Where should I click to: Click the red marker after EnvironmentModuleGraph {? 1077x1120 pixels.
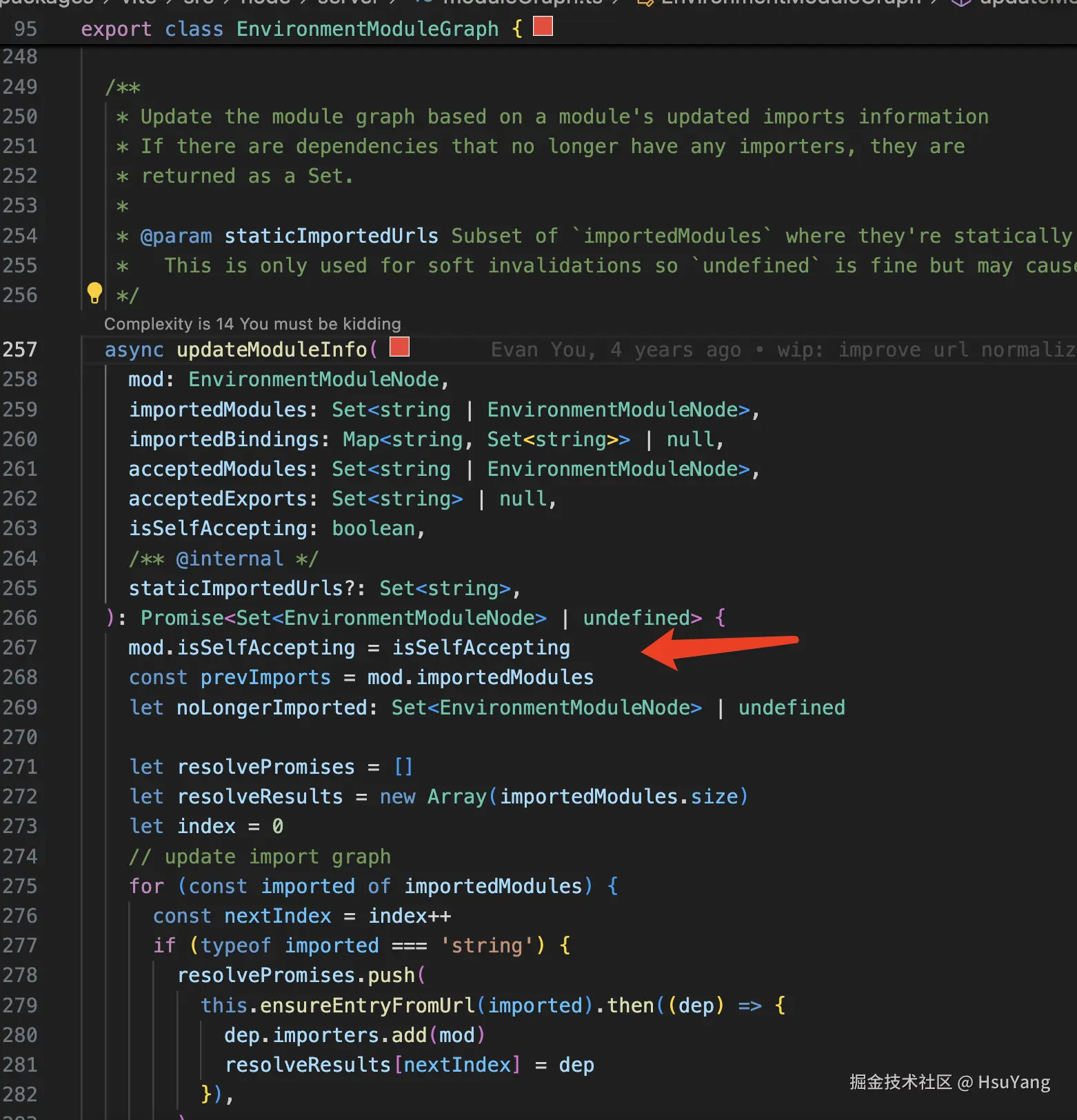543,26
